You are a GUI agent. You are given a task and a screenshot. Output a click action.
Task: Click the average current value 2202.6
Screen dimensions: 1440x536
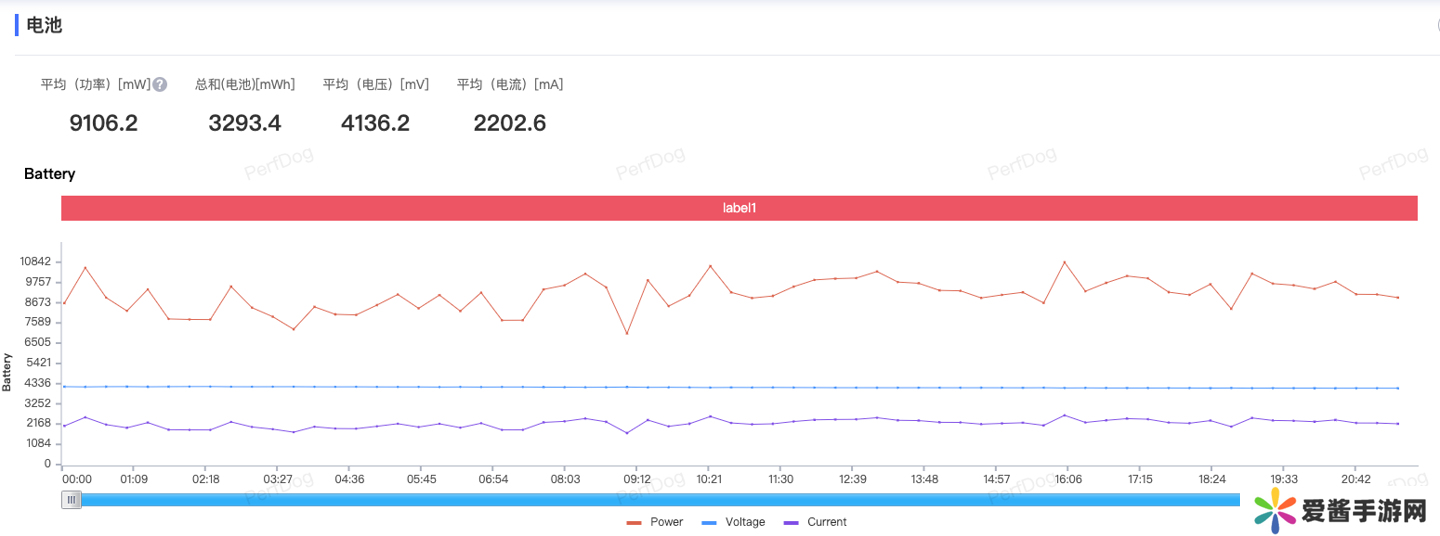point(509,123)
